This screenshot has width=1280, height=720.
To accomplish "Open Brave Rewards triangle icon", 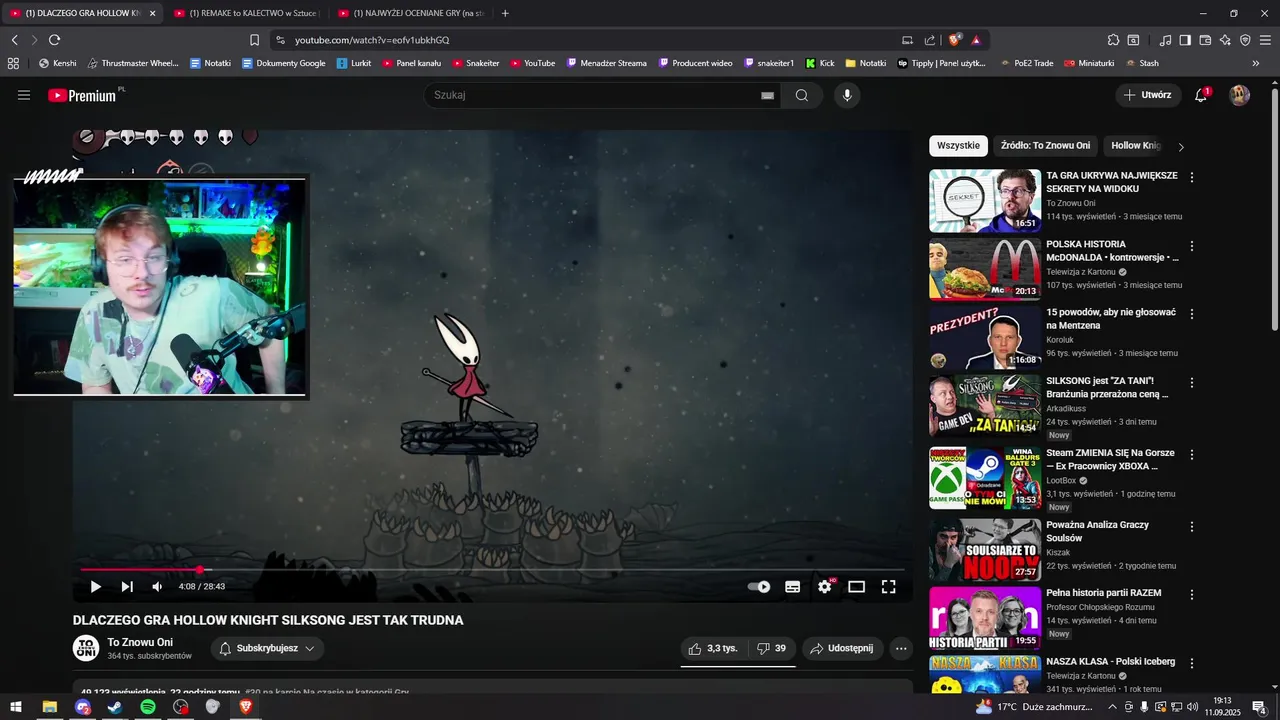I will pos(976,40).
